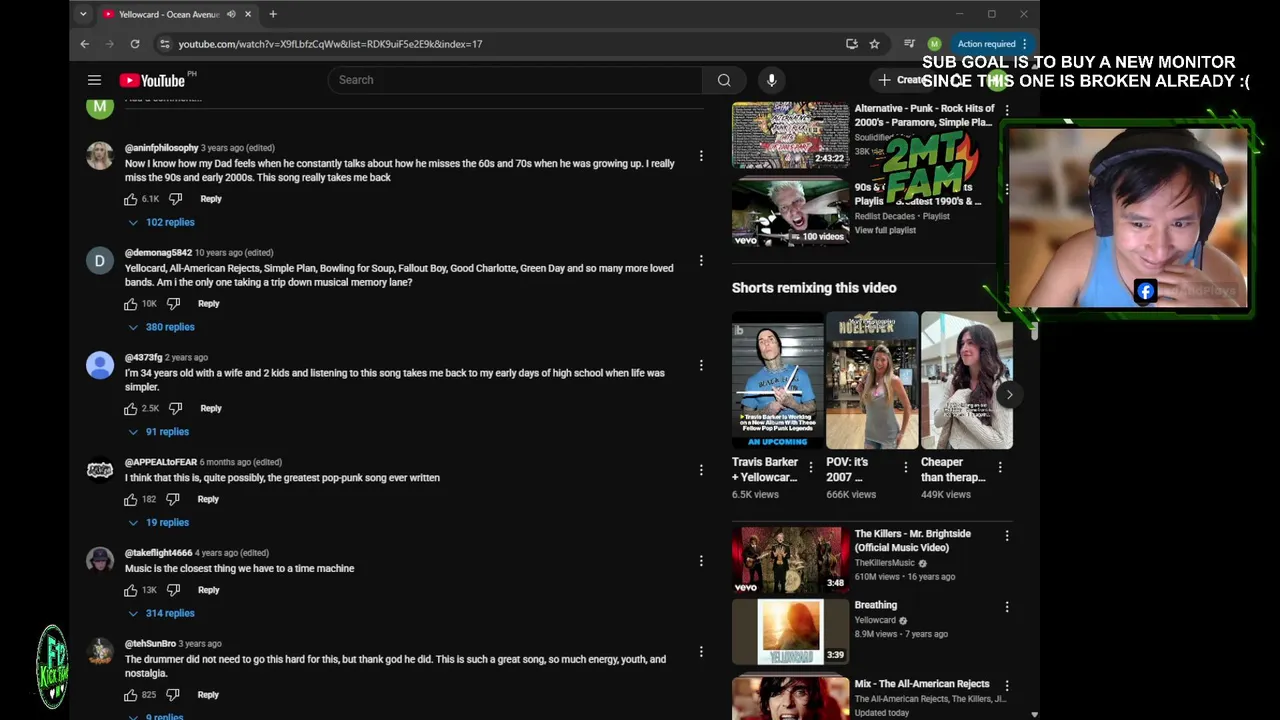Viewport: 1280px width, 720px height.
Task: Open Action required browser menu
Action: tap(993, 44)
